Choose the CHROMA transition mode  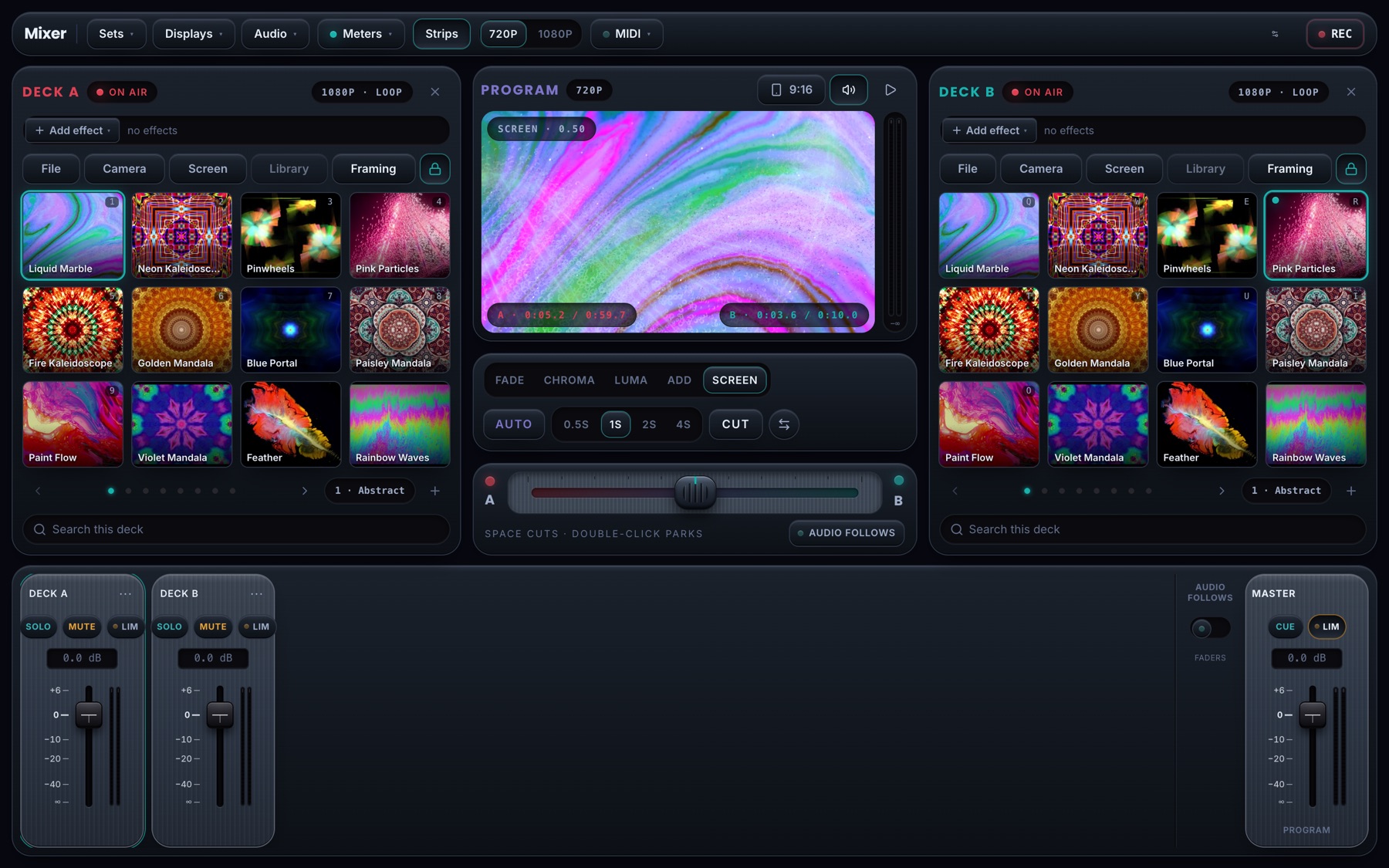[x=569, y=380]
